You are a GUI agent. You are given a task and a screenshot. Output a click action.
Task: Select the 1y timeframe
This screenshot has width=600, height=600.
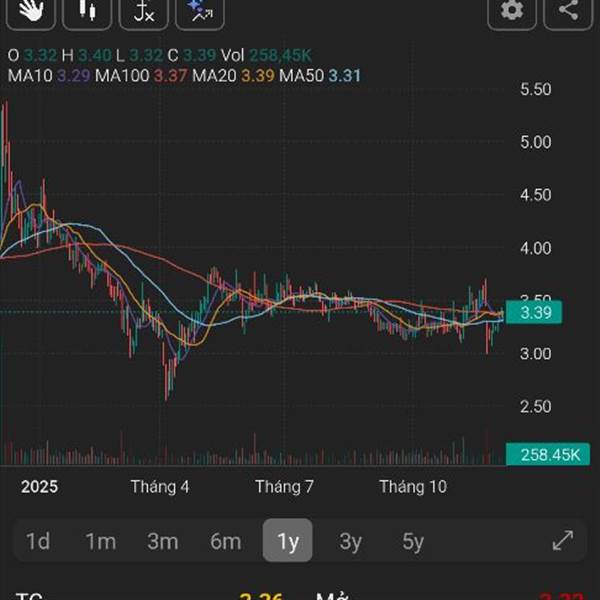[x=287, y=540]
